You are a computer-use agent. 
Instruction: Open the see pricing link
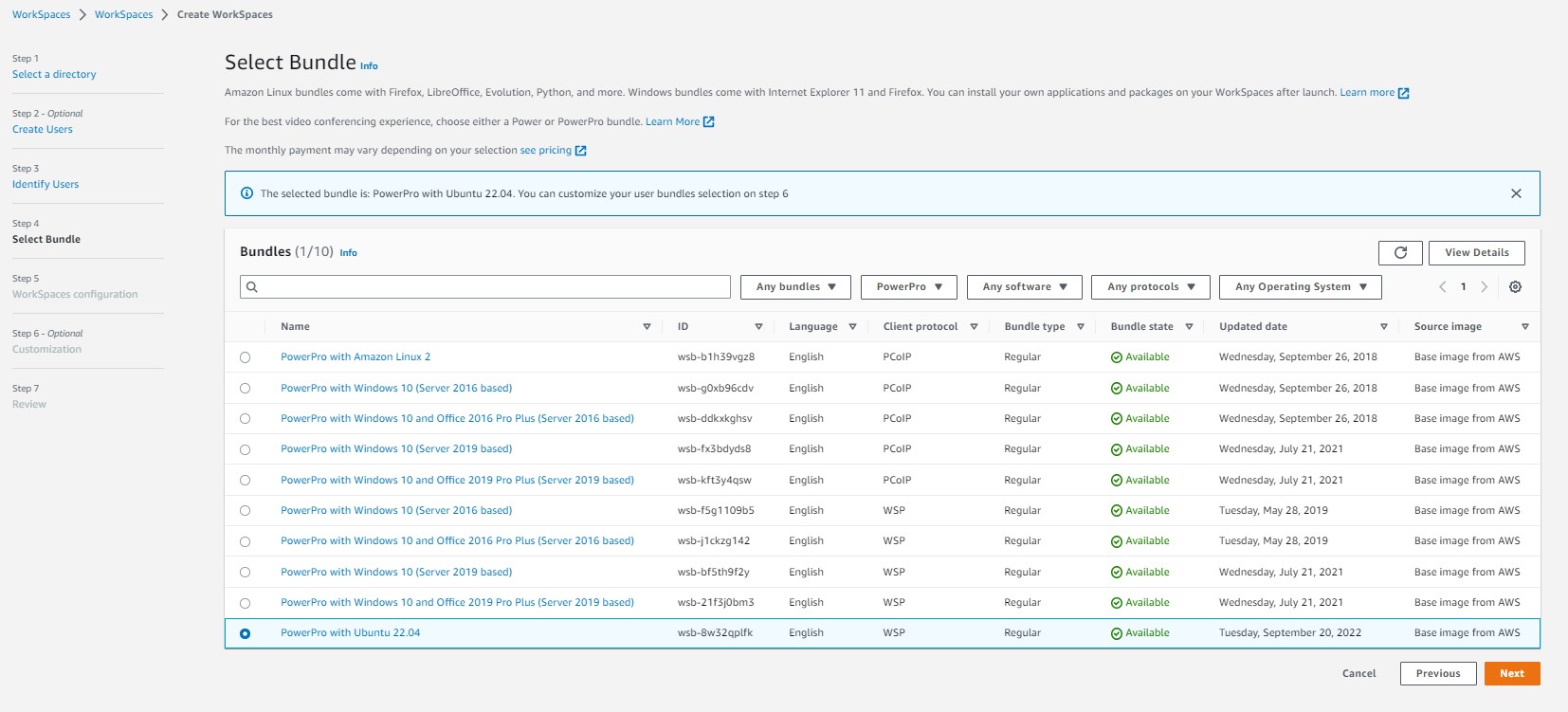coord(545,150)
